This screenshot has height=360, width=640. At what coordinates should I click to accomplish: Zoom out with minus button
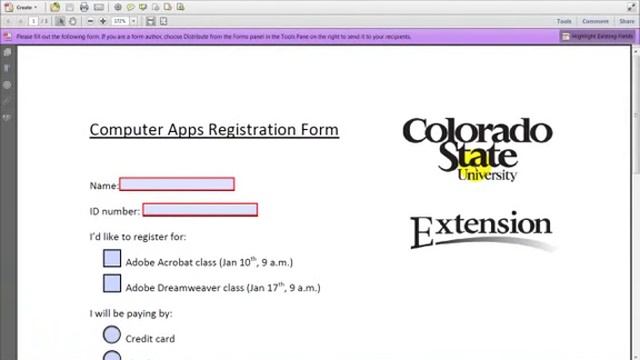tap(91, 21)
